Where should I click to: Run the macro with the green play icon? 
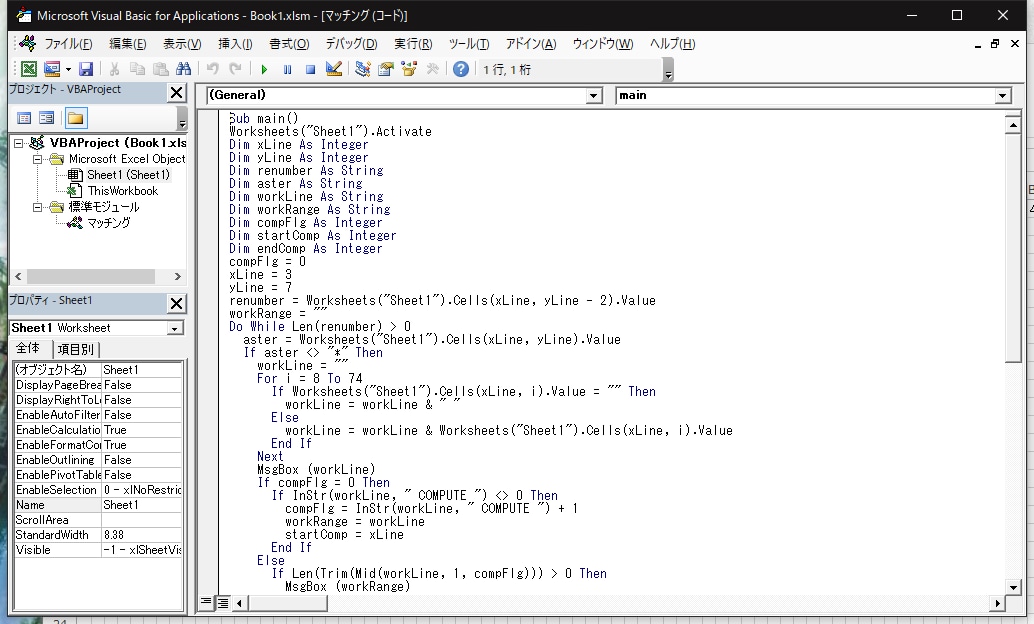[x=264, y=69]
